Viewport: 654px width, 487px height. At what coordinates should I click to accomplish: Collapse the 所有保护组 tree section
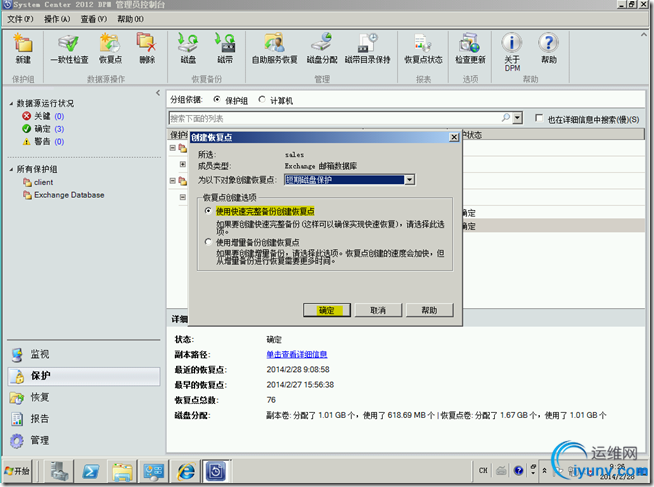coord(11,169)
